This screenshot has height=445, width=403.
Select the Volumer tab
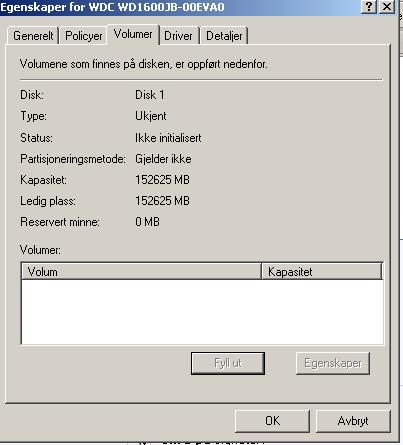133,34
